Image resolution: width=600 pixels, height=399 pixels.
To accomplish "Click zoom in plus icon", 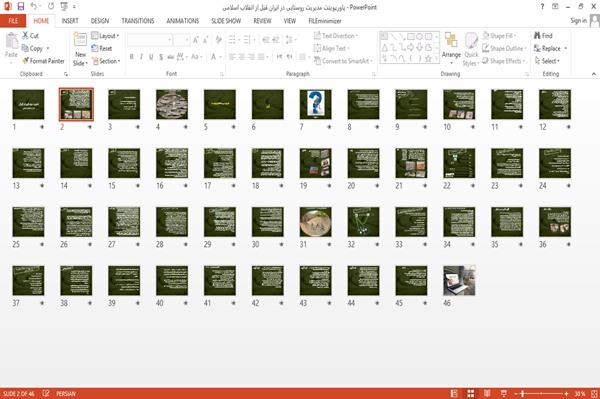I will [x=566, y=394].
